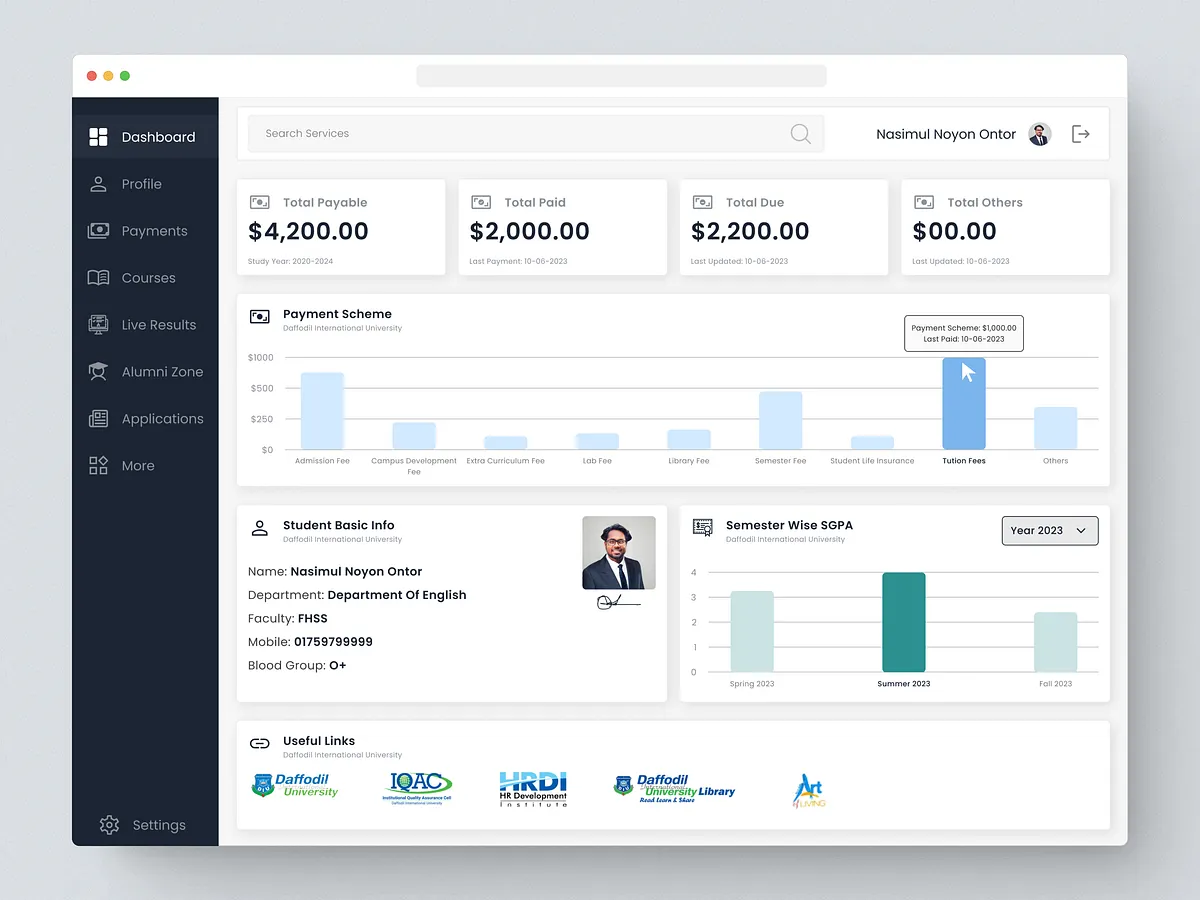Select the Payments icon in the sidebar

pos(97,230)
